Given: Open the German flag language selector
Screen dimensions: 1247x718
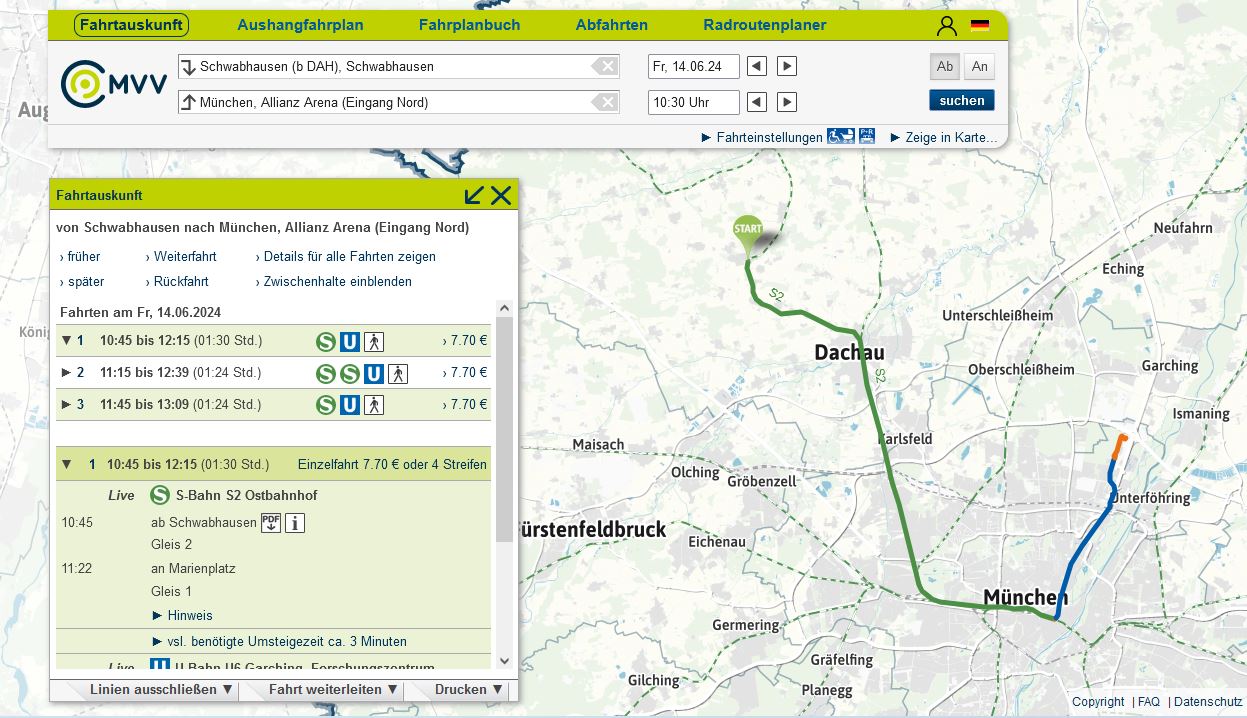Looking at the screenshot, I should 980,26.
